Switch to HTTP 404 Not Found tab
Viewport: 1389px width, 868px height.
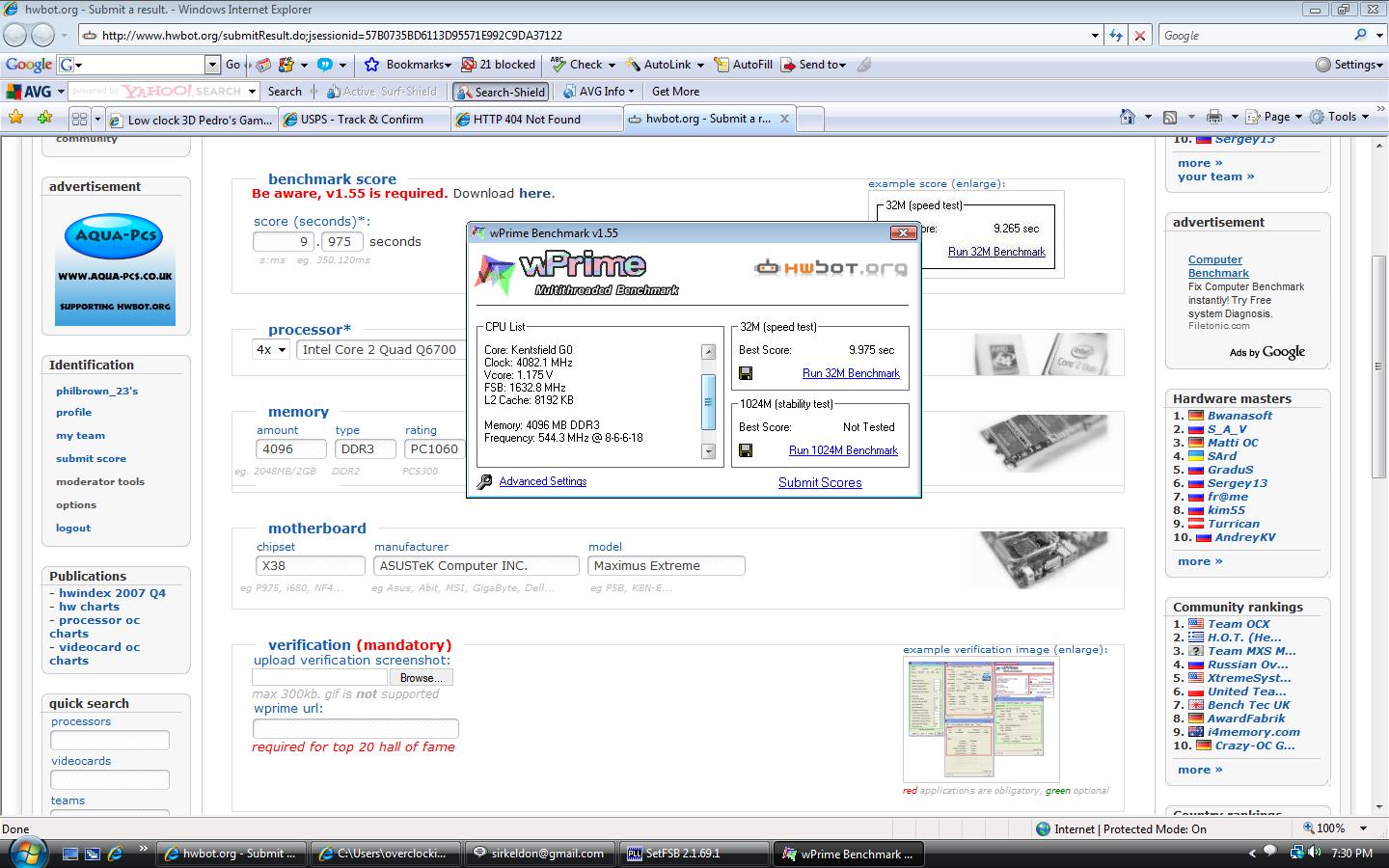point(536,120)
